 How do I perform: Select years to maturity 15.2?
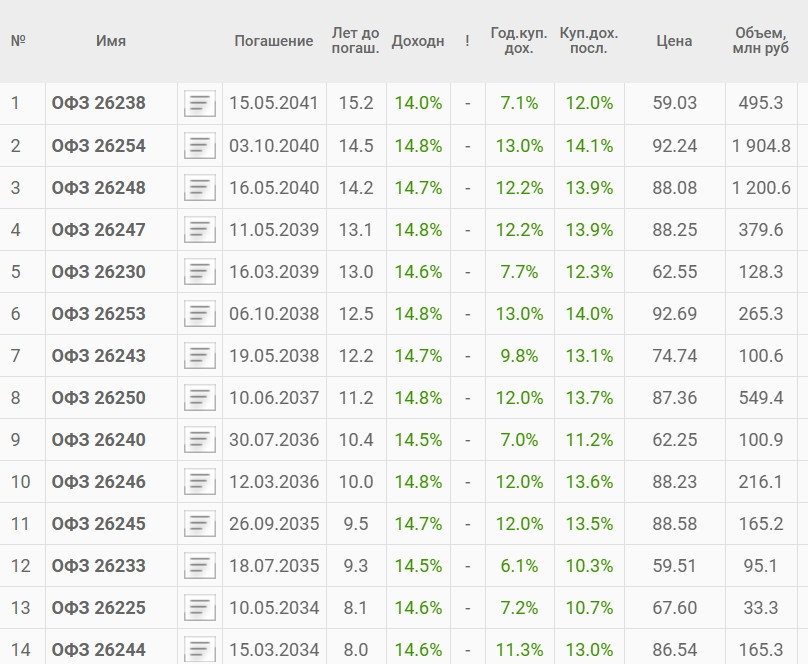tap(356, 103)
